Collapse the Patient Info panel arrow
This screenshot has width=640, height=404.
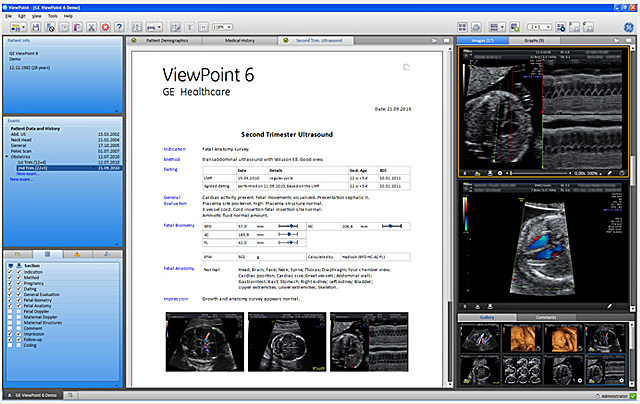116,111
